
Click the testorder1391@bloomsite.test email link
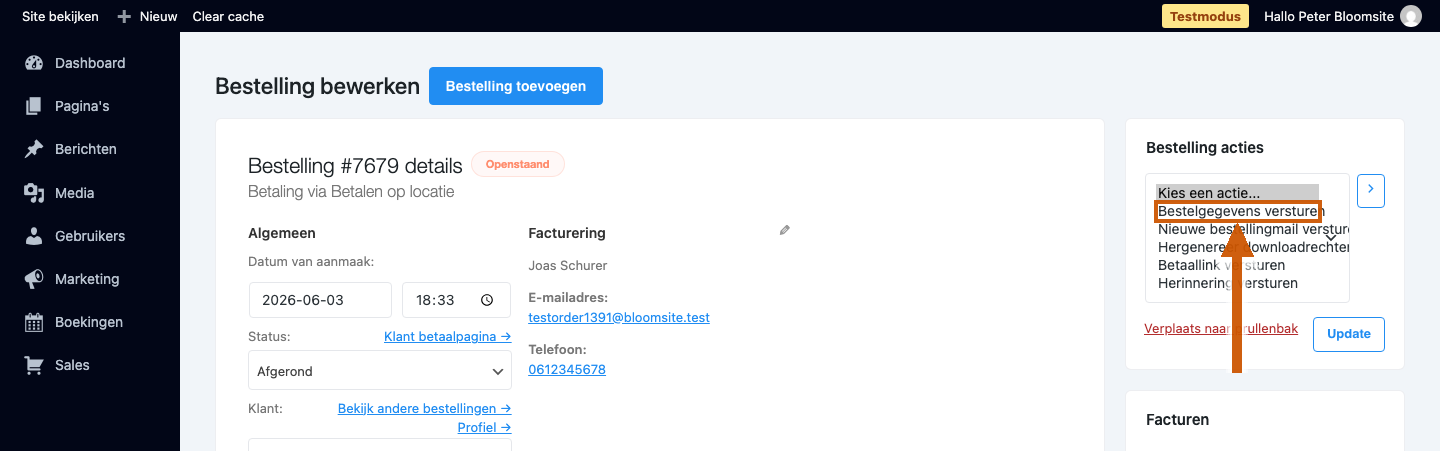click(619, 317)
